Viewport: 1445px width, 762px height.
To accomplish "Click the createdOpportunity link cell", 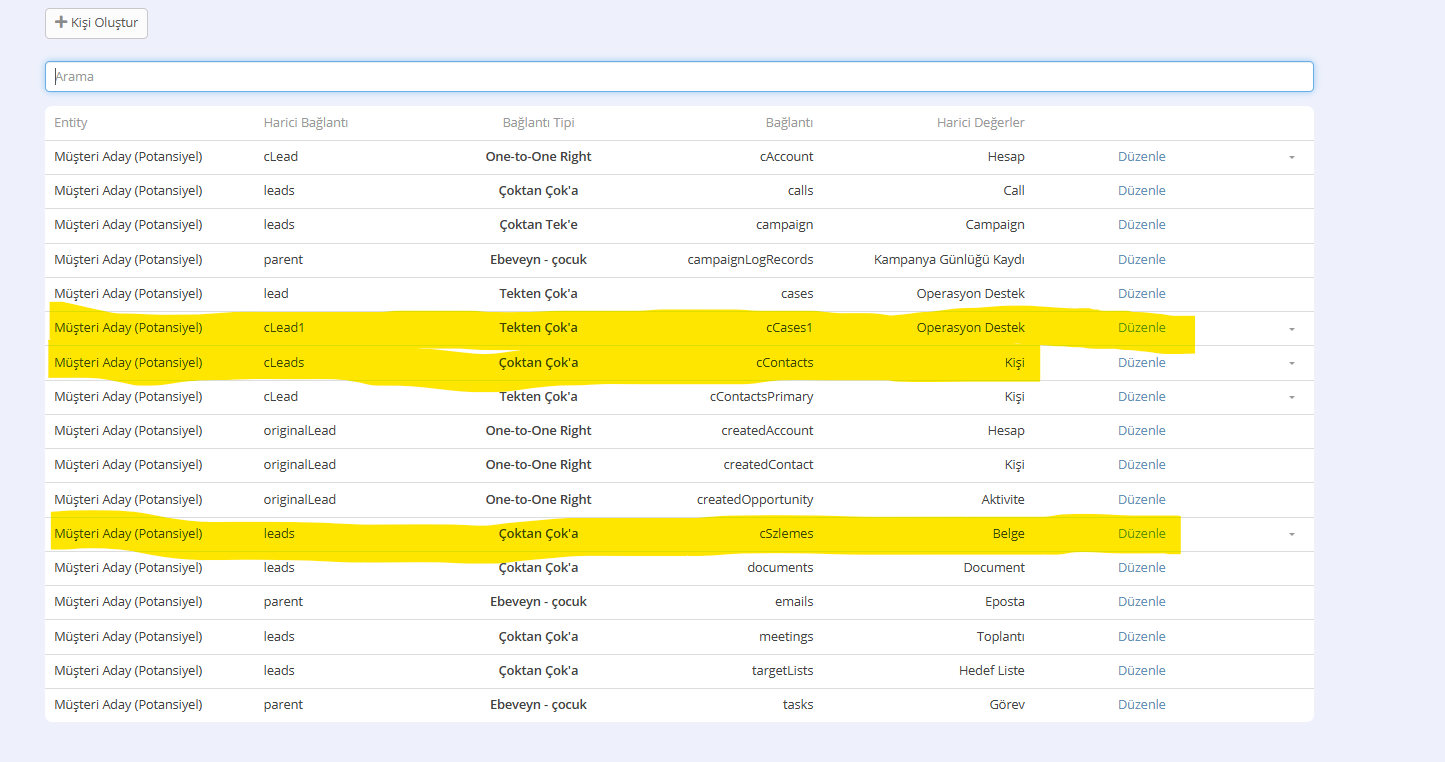I will (755, 500).
